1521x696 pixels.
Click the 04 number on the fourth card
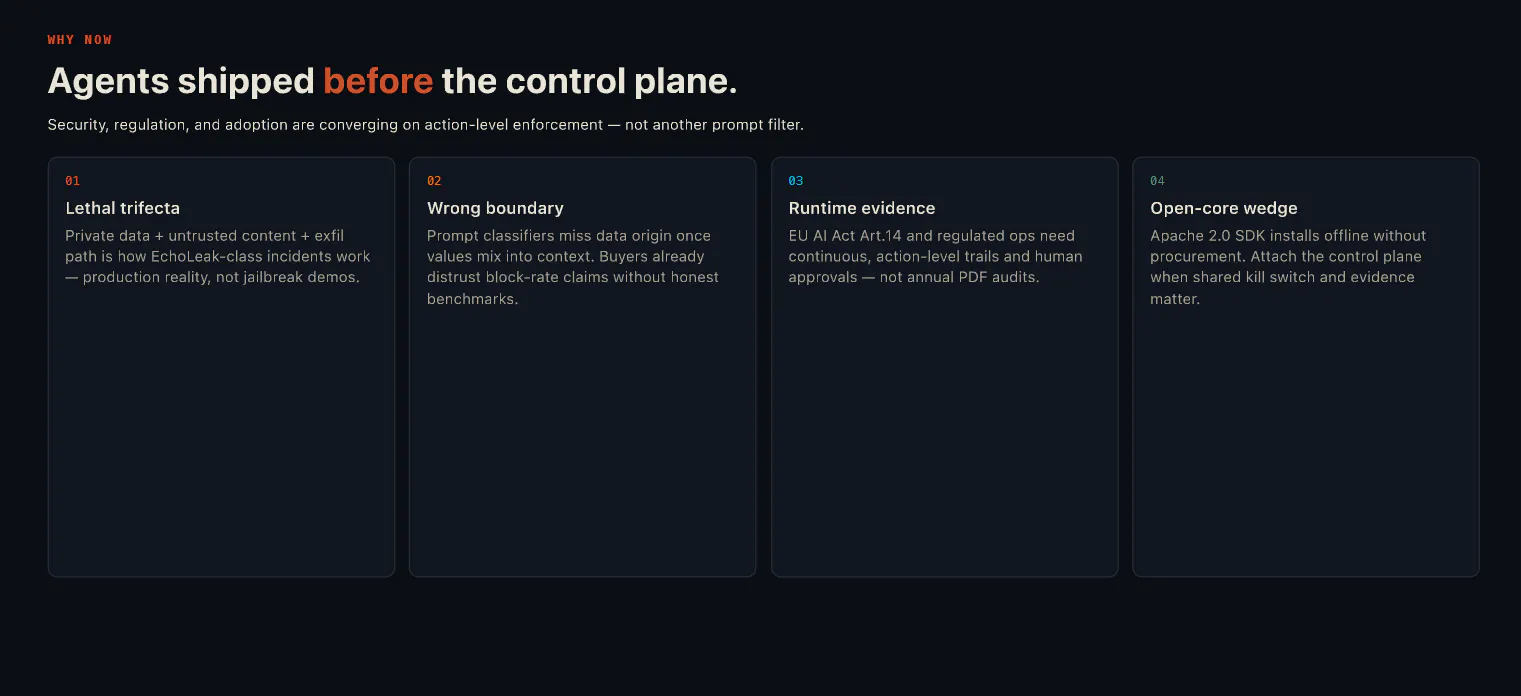(1157, 181)
